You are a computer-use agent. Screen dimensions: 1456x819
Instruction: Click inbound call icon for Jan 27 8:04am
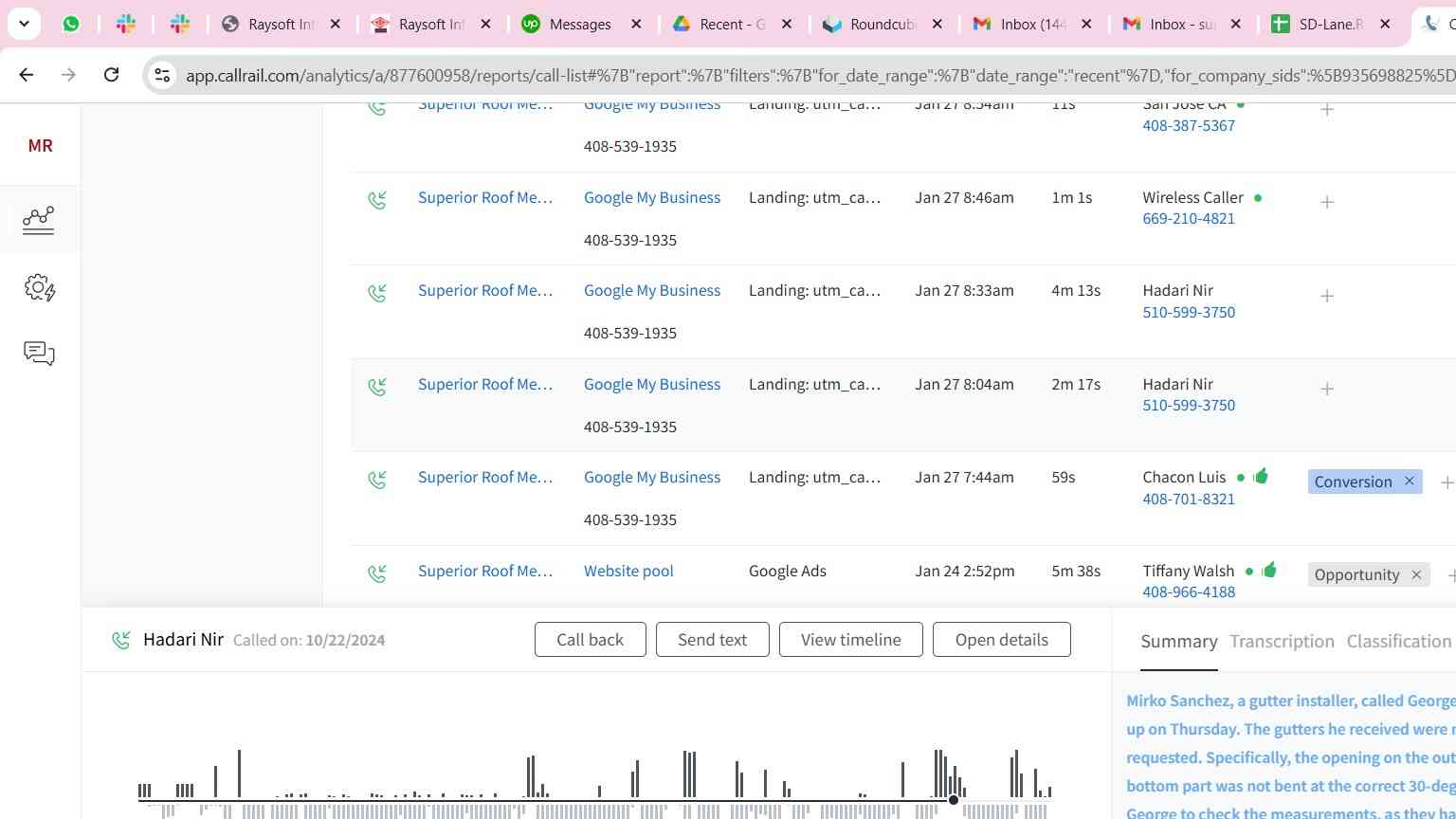point(377,387)
